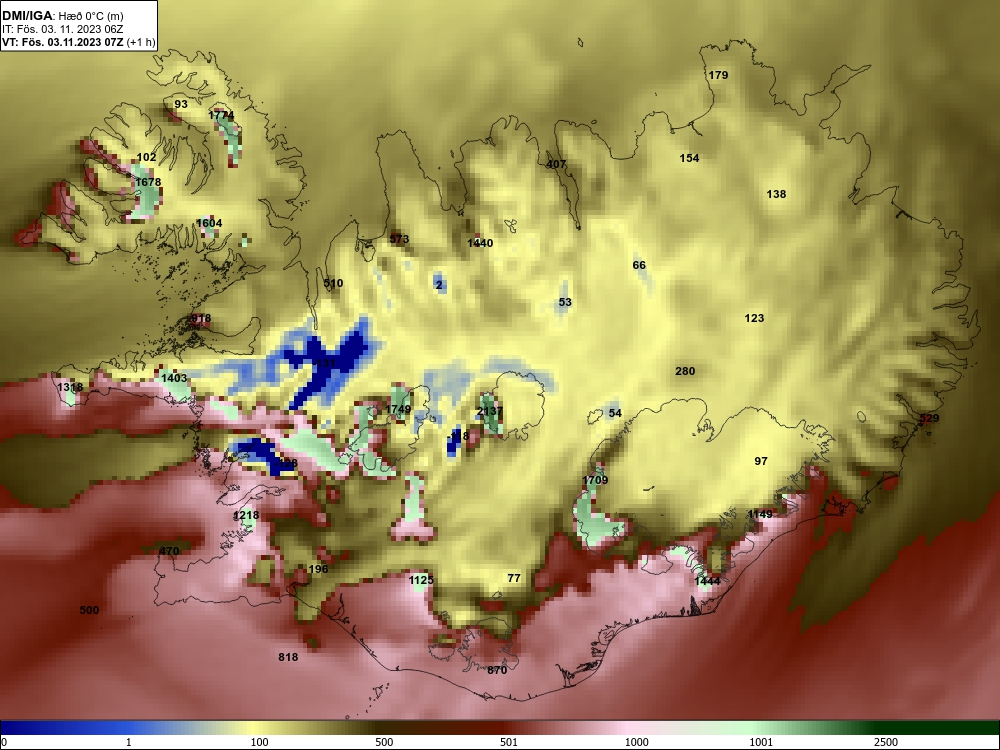
Task: Select the 1604 map value
Action: (x=209, y=223)
